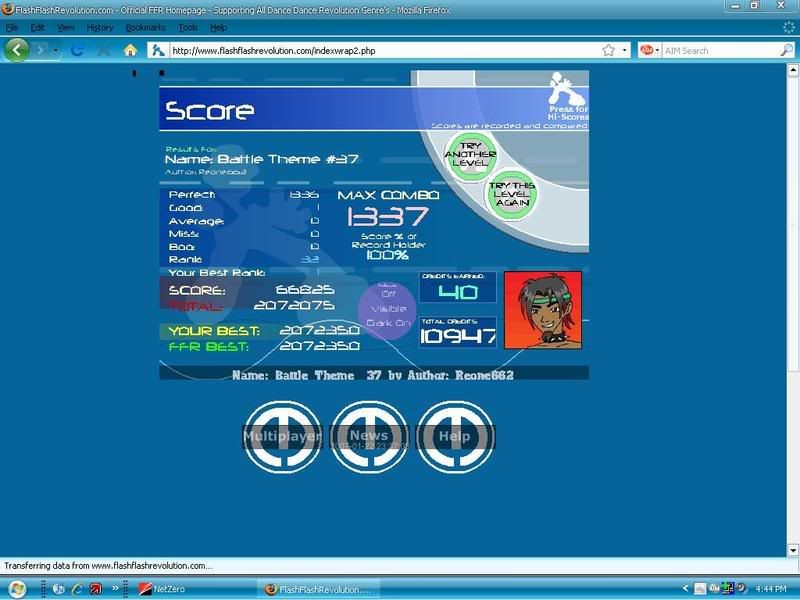Bookmark this page with the star icon
The image size is (800, 600).
[x=608, y=50]
